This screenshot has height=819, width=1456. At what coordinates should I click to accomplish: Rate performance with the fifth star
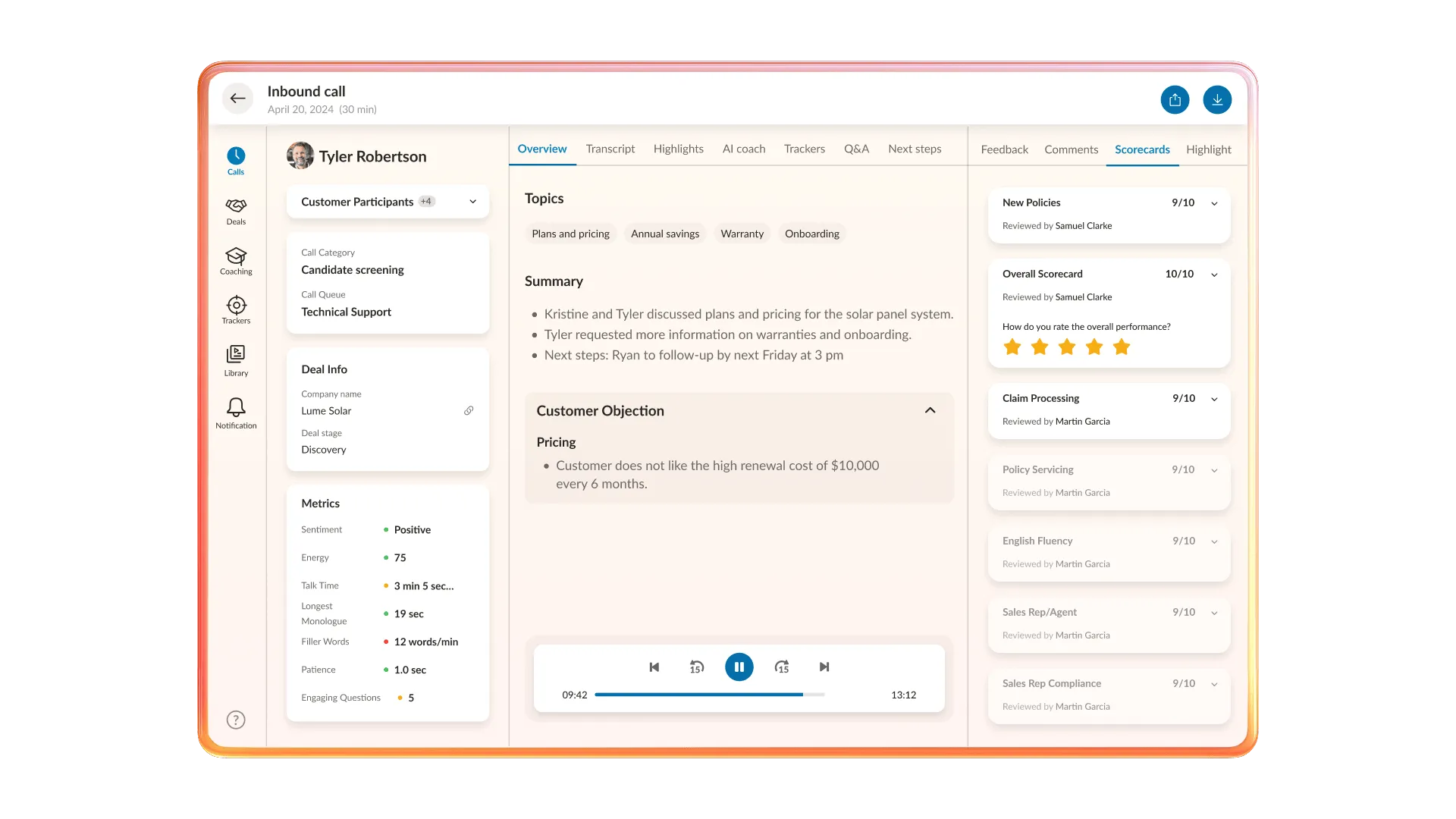pos(1121,347)
